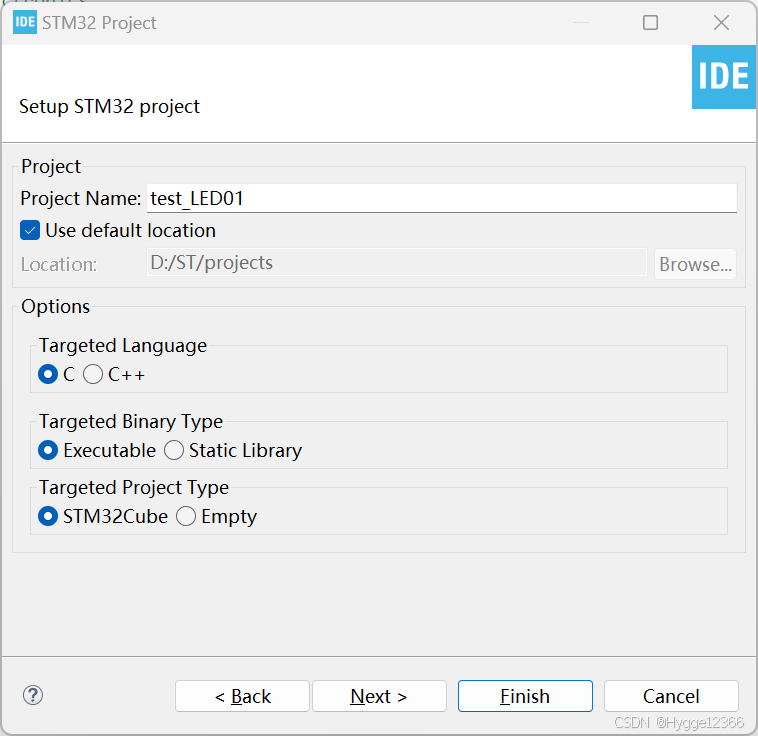Cancel the STM32 project dialog
Image resolution: width=758 pixels, height=736 pixels.
671,696
